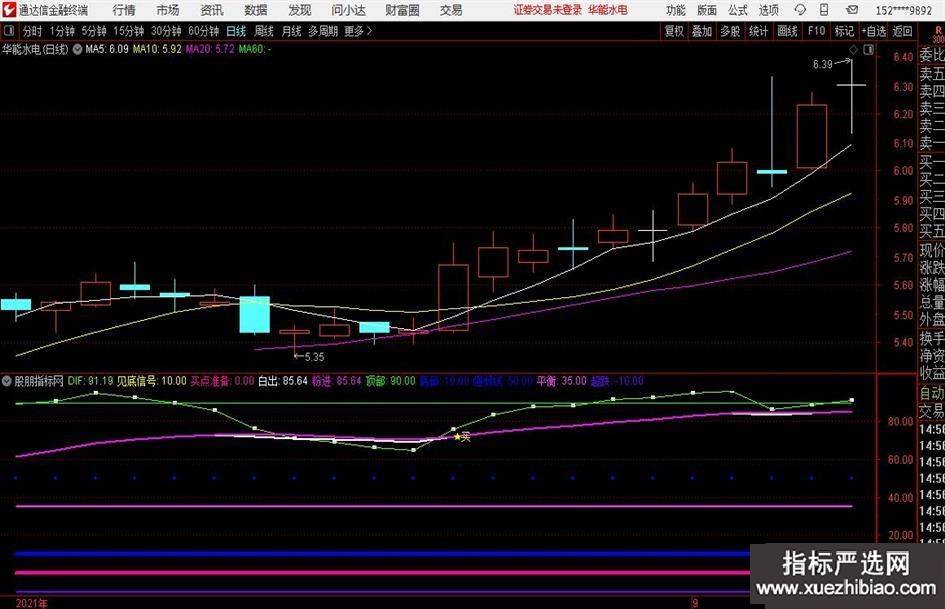Open the mail envelope messages icon
This screenshot has height=609, width=945.
click(x=852, y=10)
